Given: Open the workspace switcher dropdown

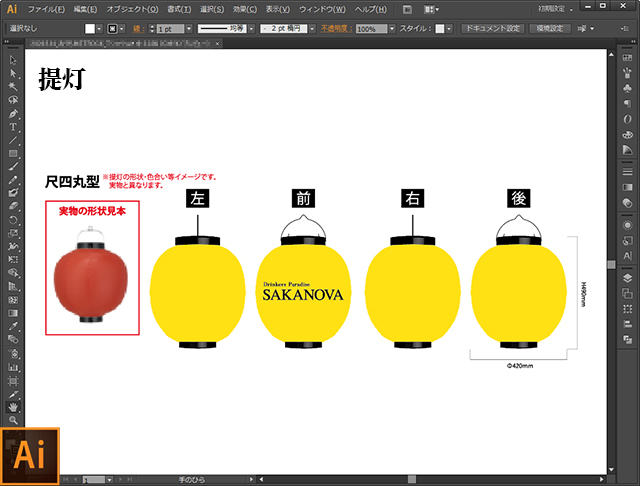Looking at the screenshot, I should coord(555,9).
